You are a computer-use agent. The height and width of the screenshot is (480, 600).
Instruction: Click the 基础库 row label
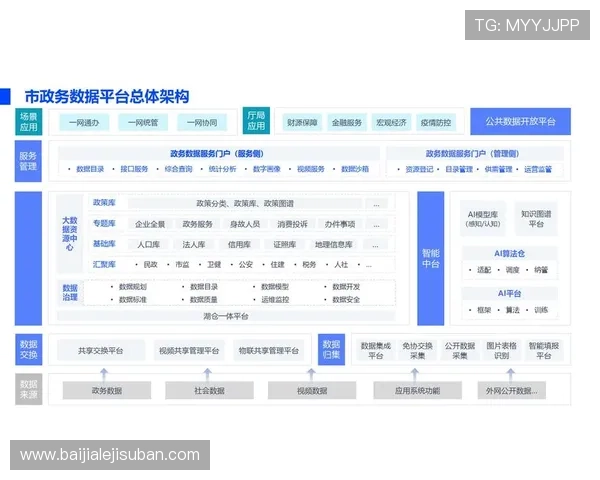pos(104,244)
